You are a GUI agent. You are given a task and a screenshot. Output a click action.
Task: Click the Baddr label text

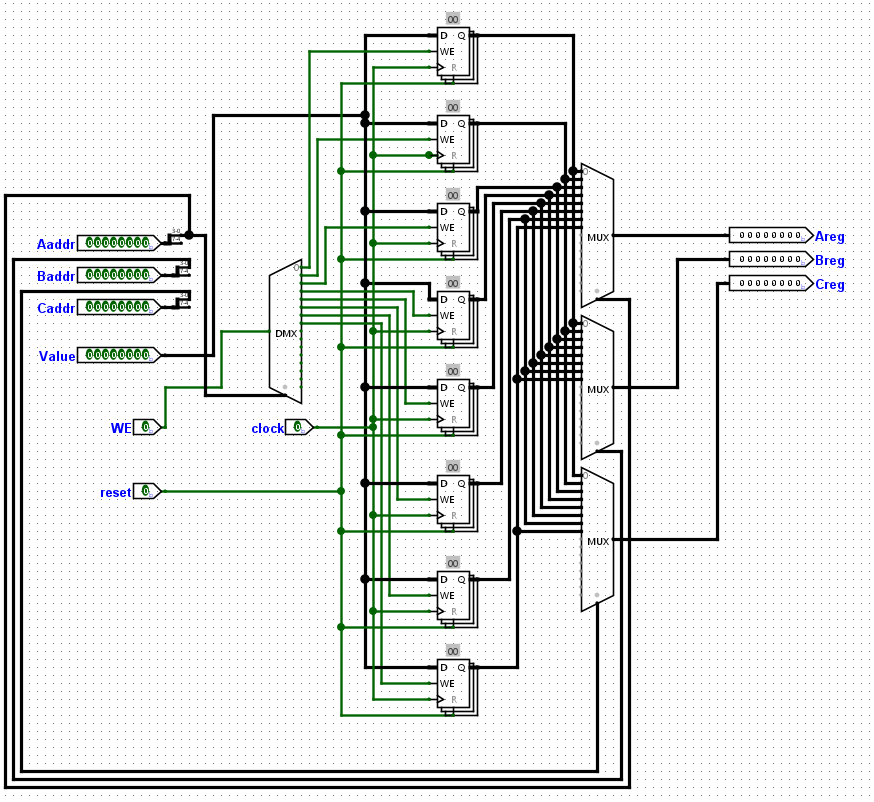56,276
